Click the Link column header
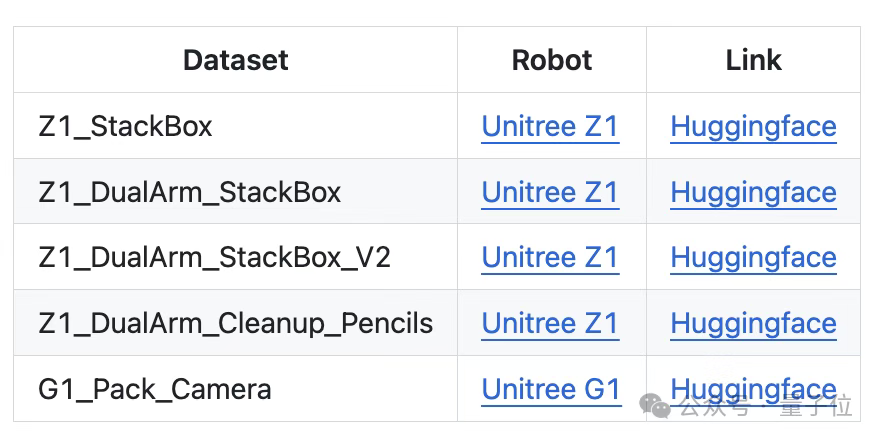 click(753, 60)
